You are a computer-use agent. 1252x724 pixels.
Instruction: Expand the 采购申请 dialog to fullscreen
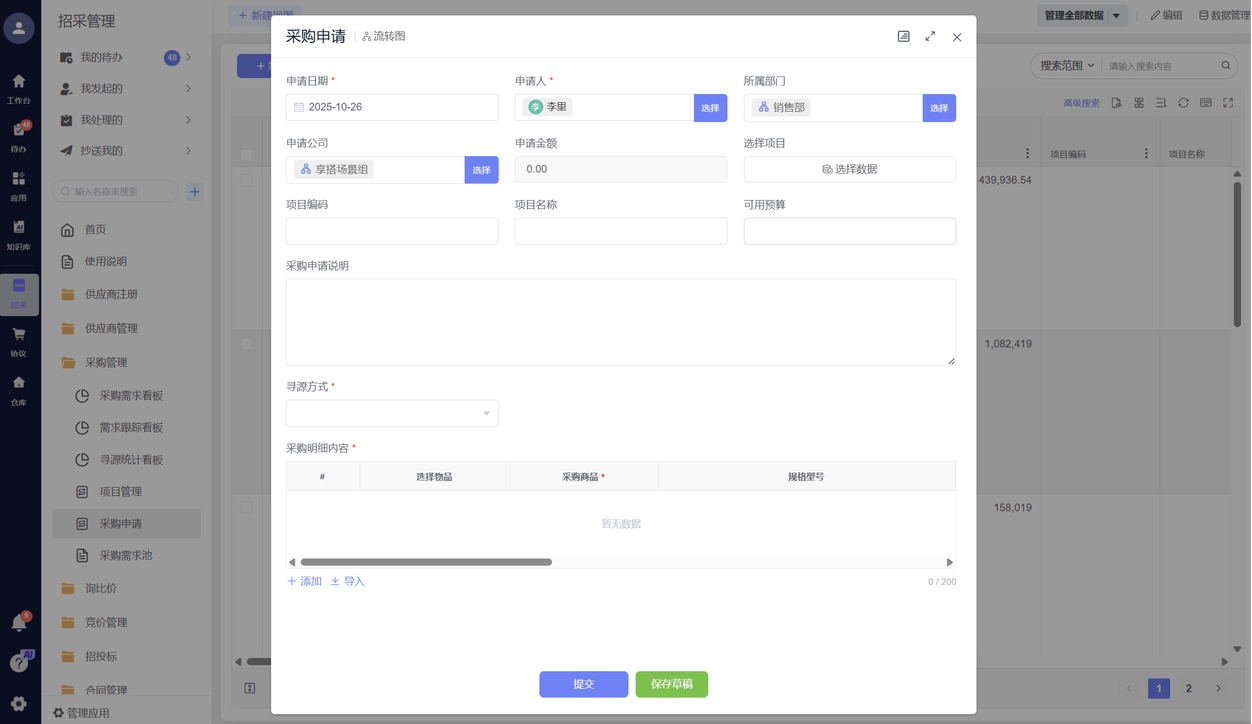(930, 37)
